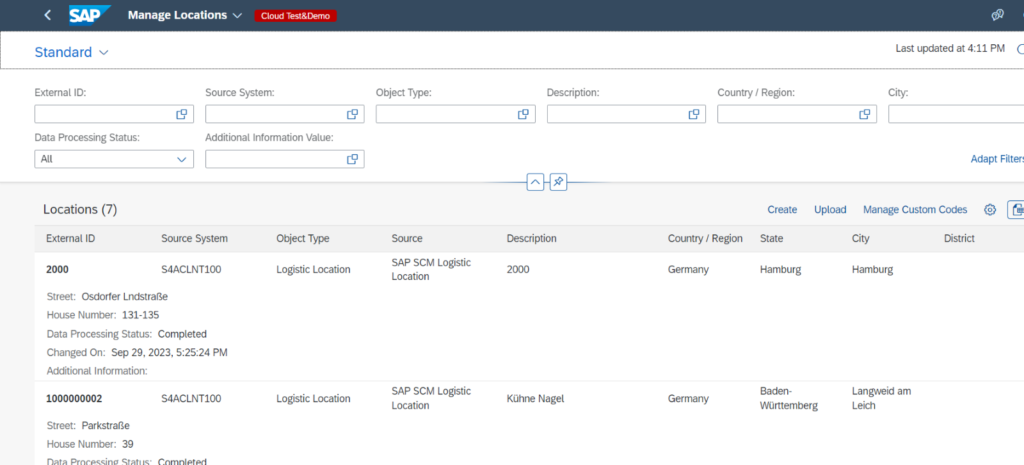Open value help for Country / Region filter
Image resolution: width=1024 pixels, height=465 pixels.
pos(864,114)
